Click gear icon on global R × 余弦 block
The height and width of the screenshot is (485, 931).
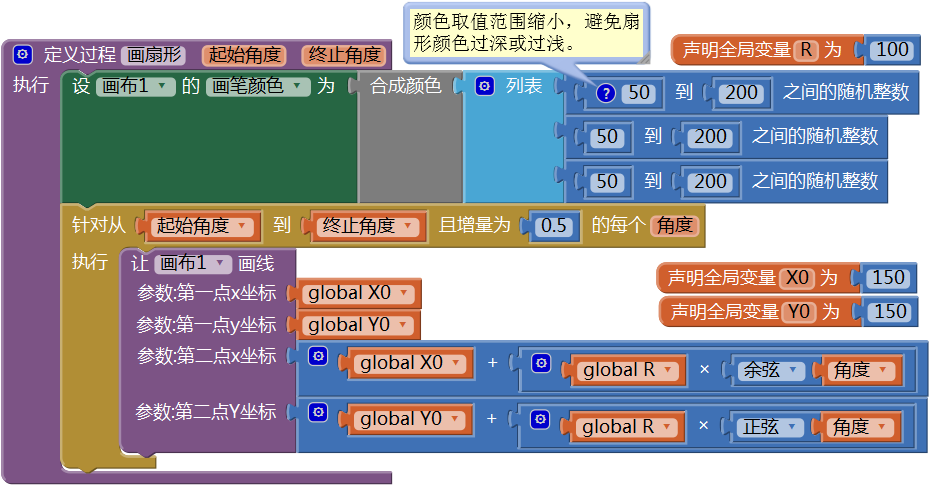(540, 363)
